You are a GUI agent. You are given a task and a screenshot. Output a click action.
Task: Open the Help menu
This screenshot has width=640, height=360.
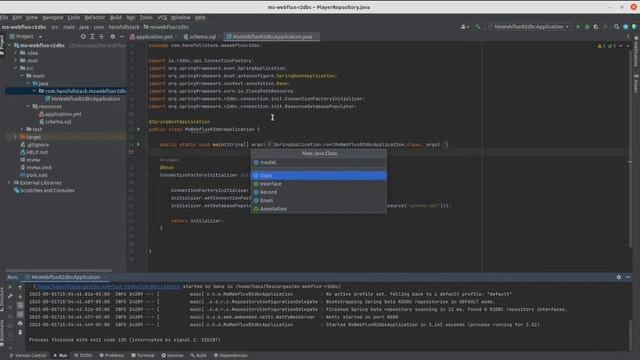click(200, 18)
